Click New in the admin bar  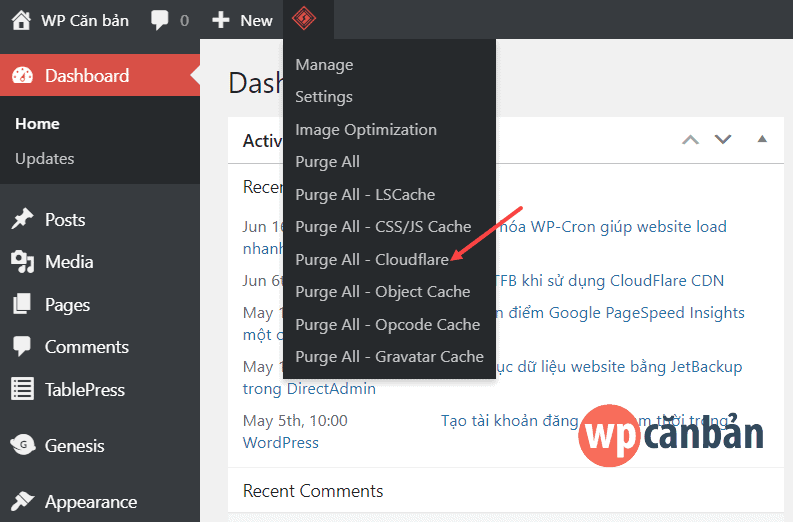pyautogui.click(x=256, y=20)
